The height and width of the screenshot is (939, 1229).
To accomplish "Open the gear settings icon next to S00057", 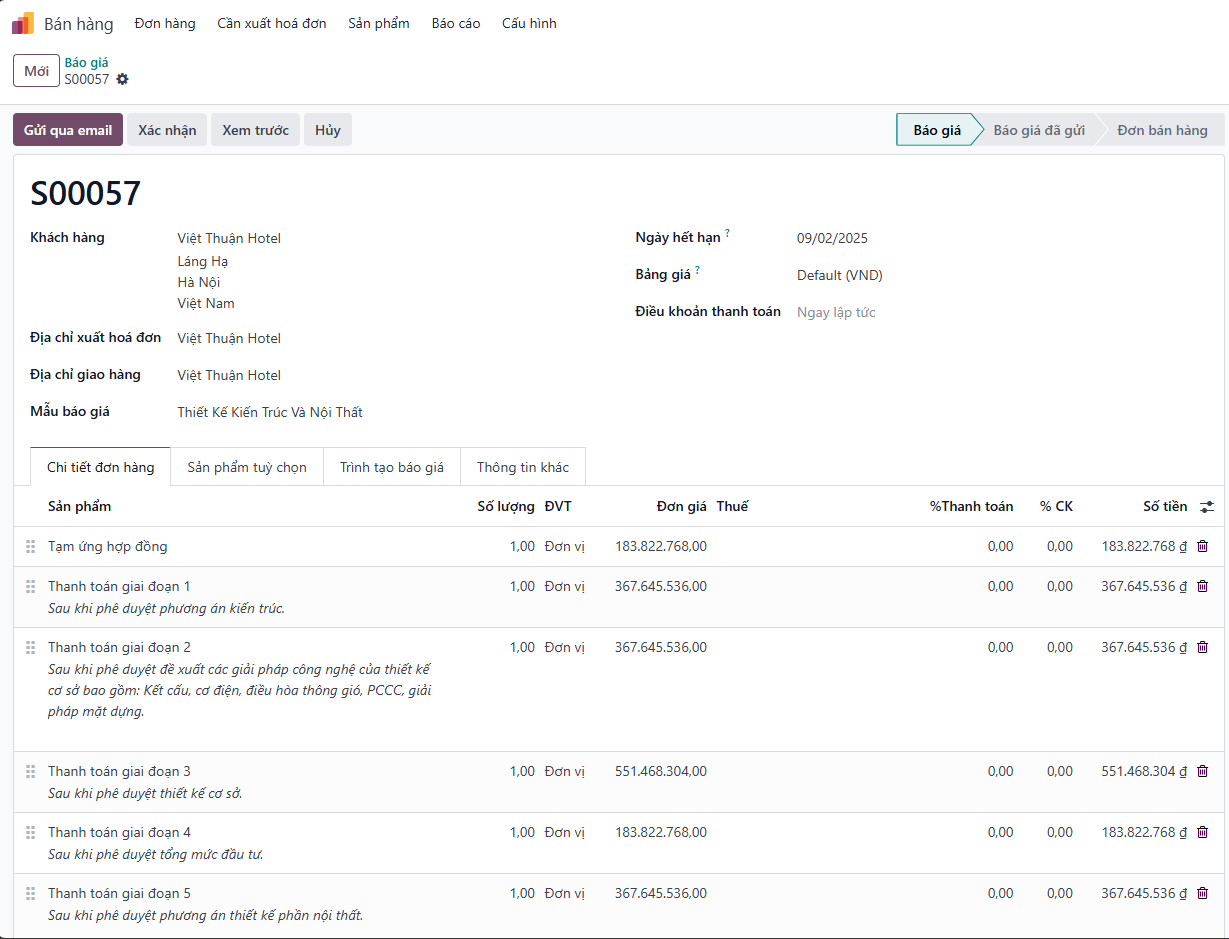I will pos(122,79).
